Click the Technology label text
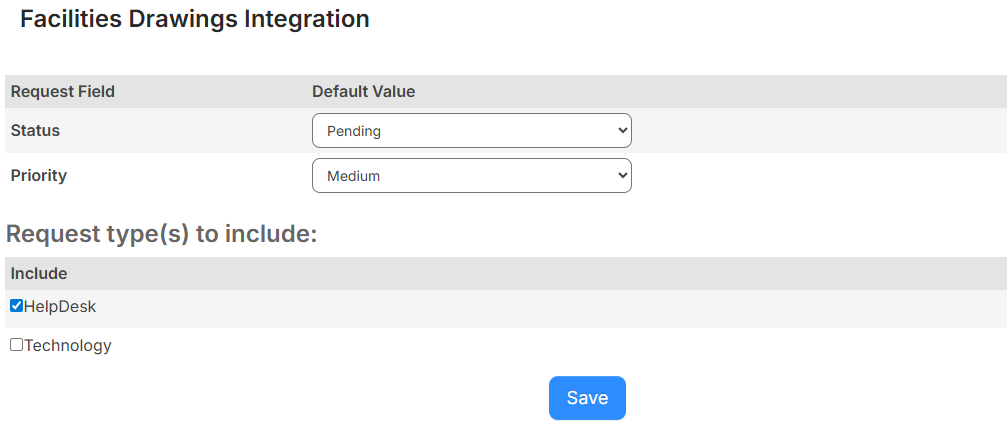This screenshot has height=434, width=1007. coord(68,346)
